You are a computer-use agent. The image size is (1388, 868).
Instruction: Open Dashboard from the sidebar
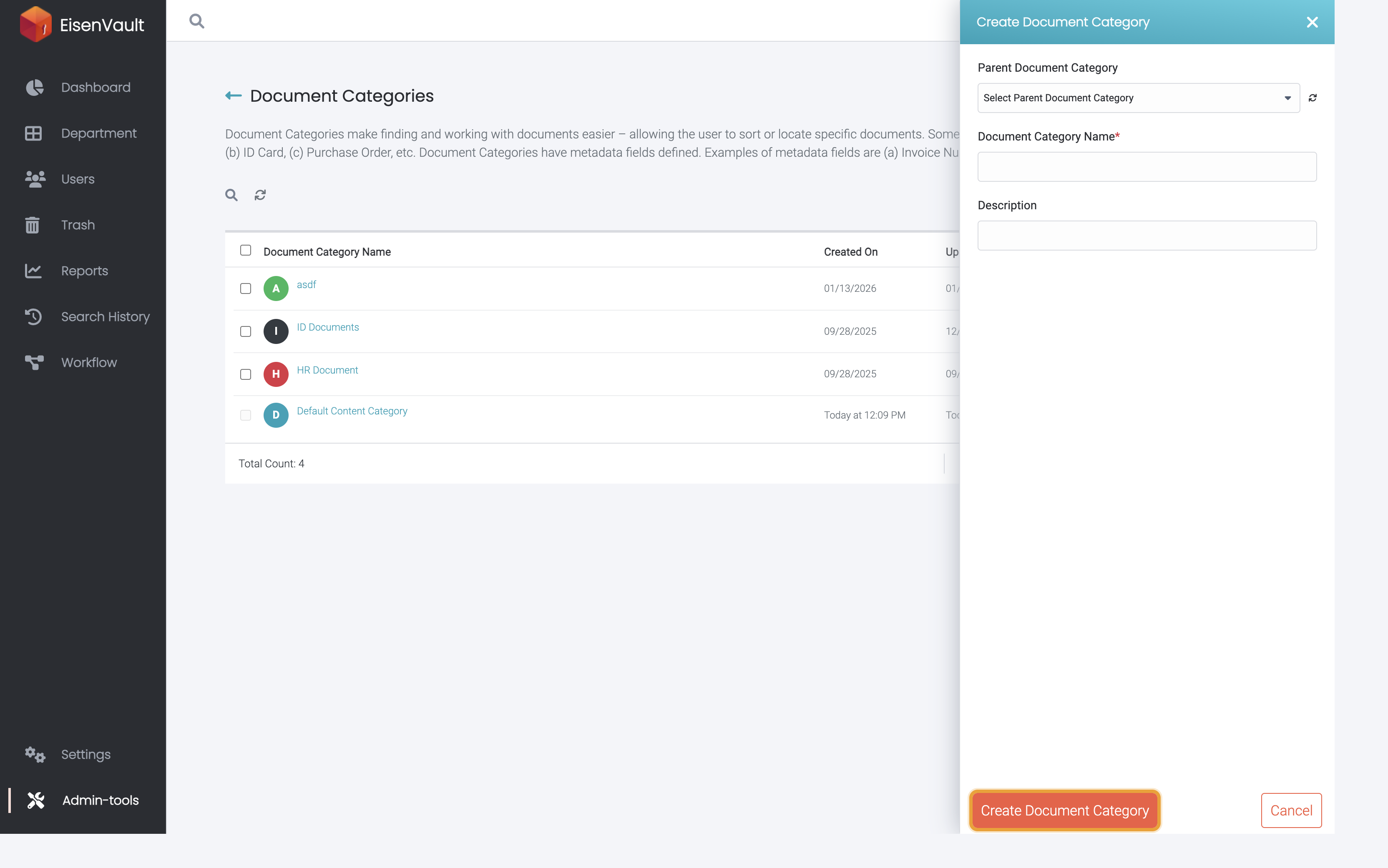click(x=96, y=87)
